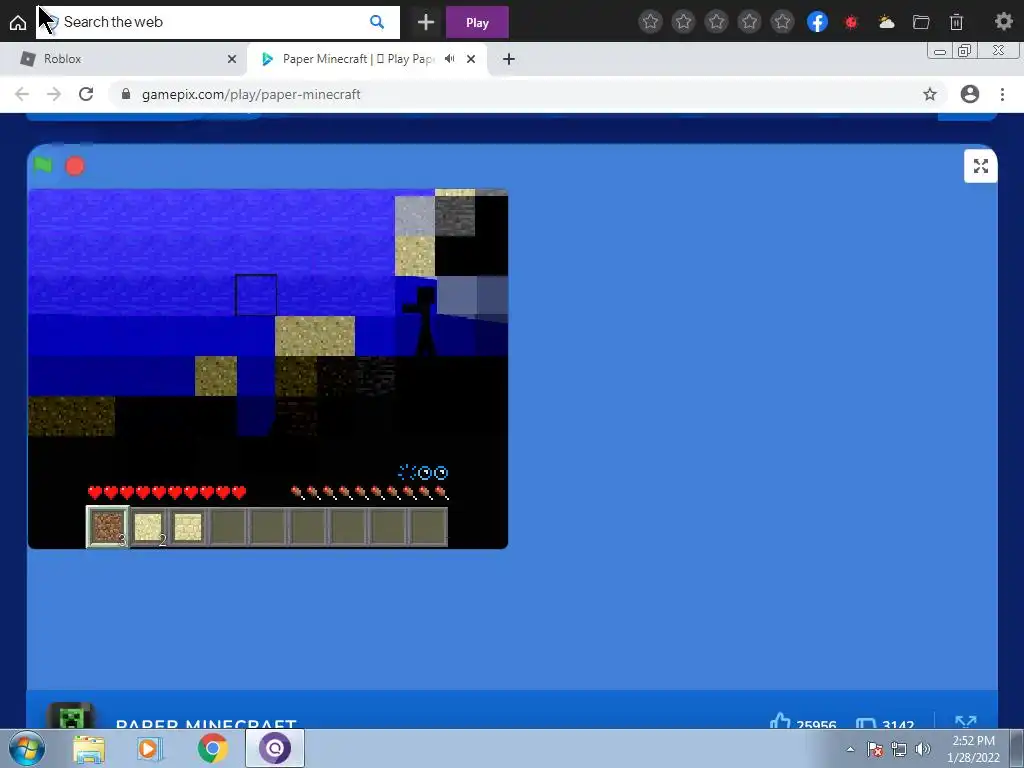Open the Windows Start menu
This screenshot has width=1024, height=768.
[27, 748]
